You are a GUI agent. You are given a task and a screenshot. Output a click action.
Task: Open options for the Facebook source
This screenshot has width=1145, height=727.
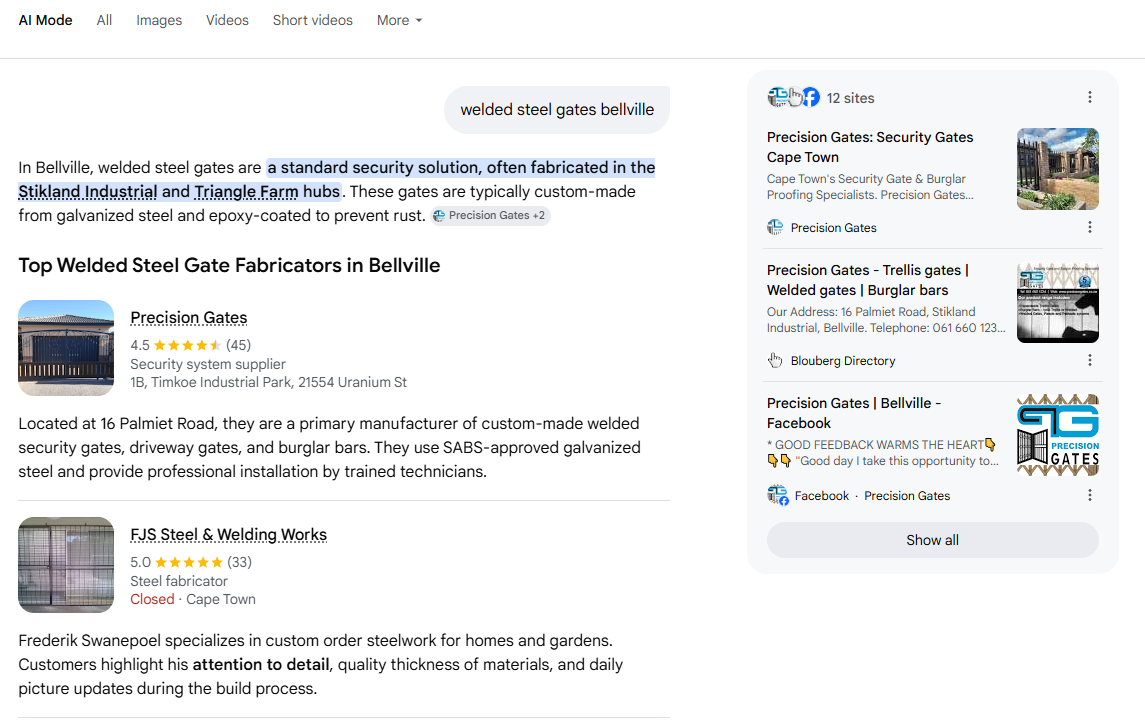point(1090,495)
